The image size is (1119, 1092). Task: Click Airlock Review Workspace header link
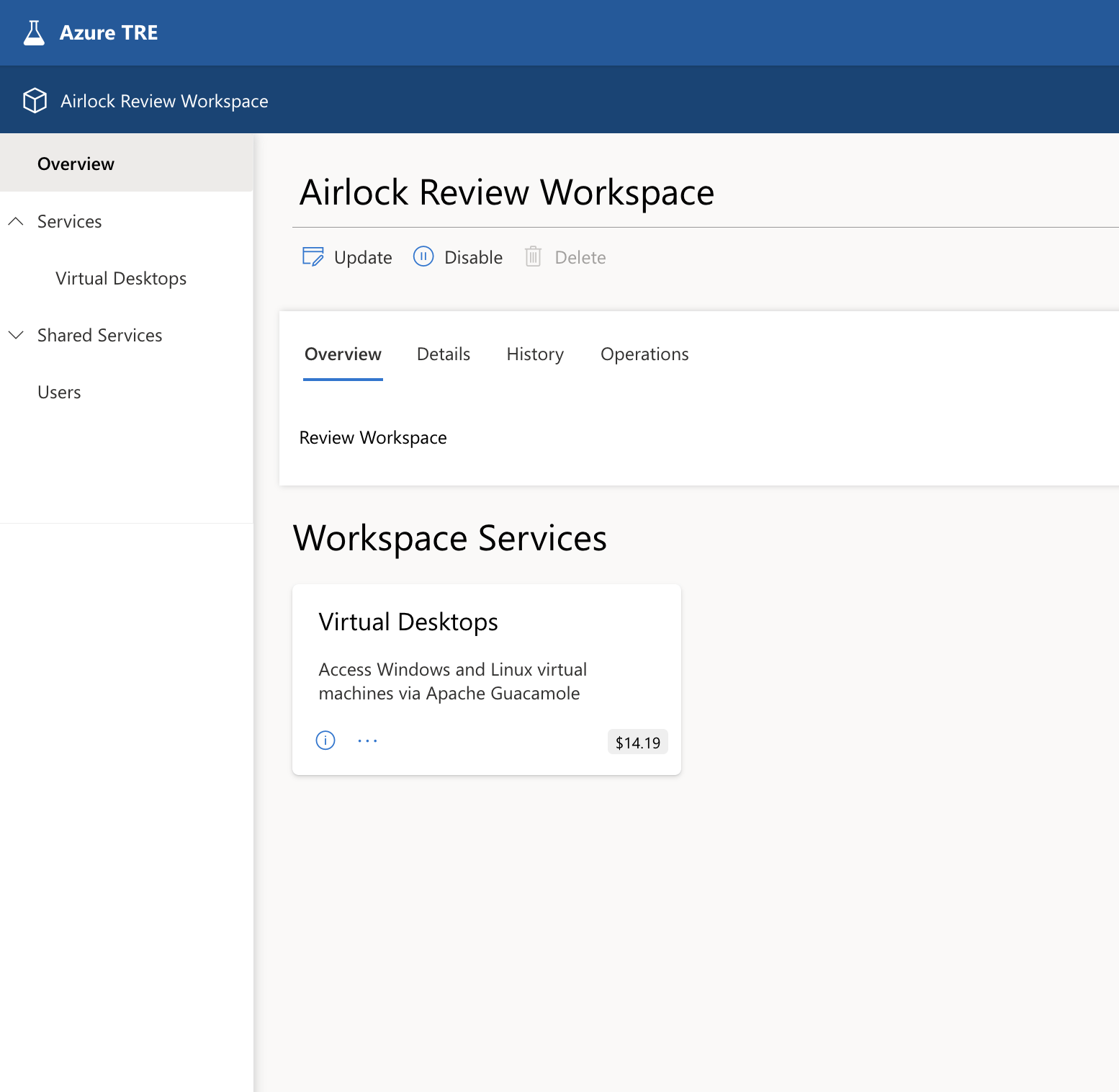[164, 102]
